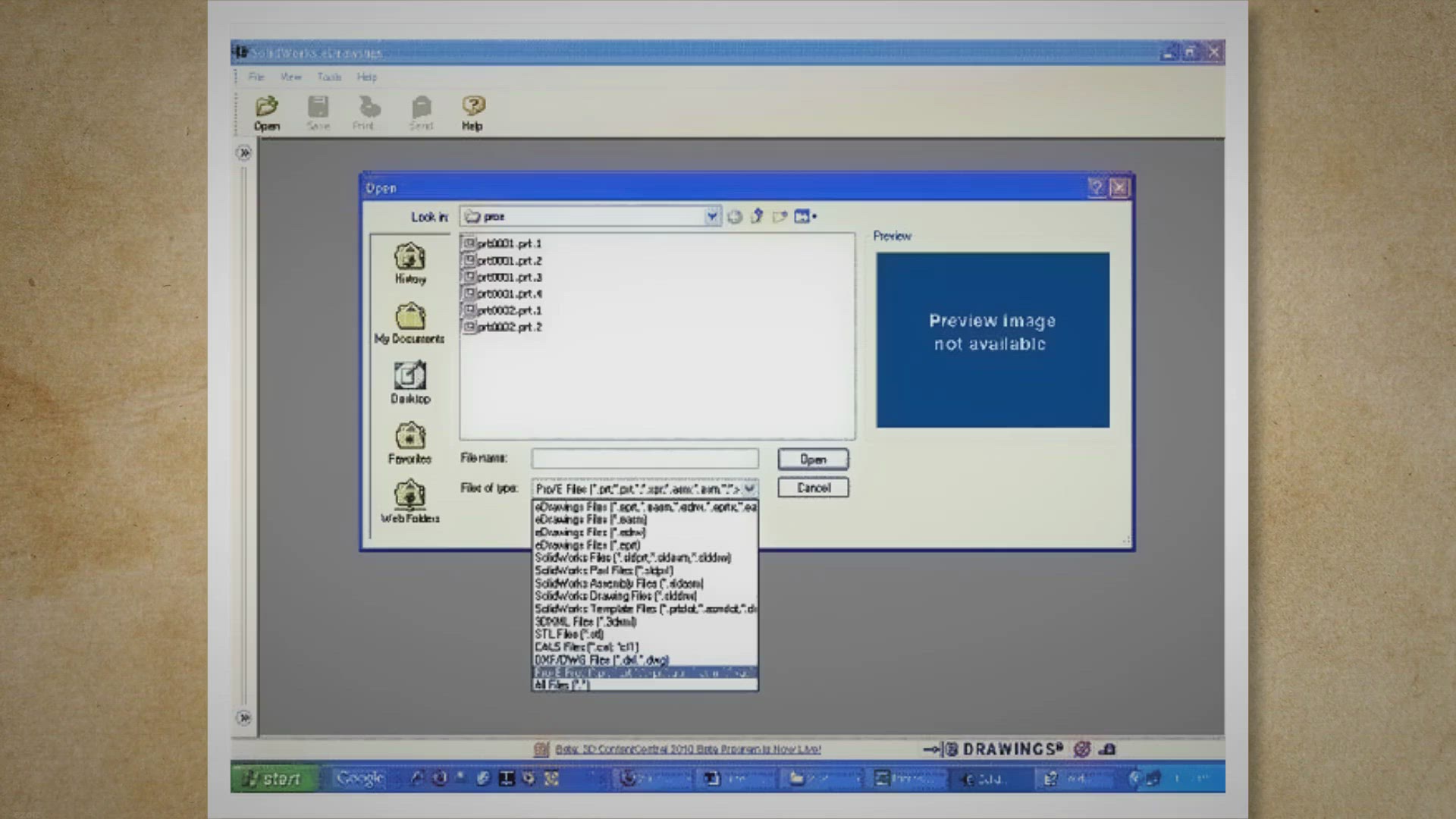Click the Cancel button in dialog

(813, 488)
